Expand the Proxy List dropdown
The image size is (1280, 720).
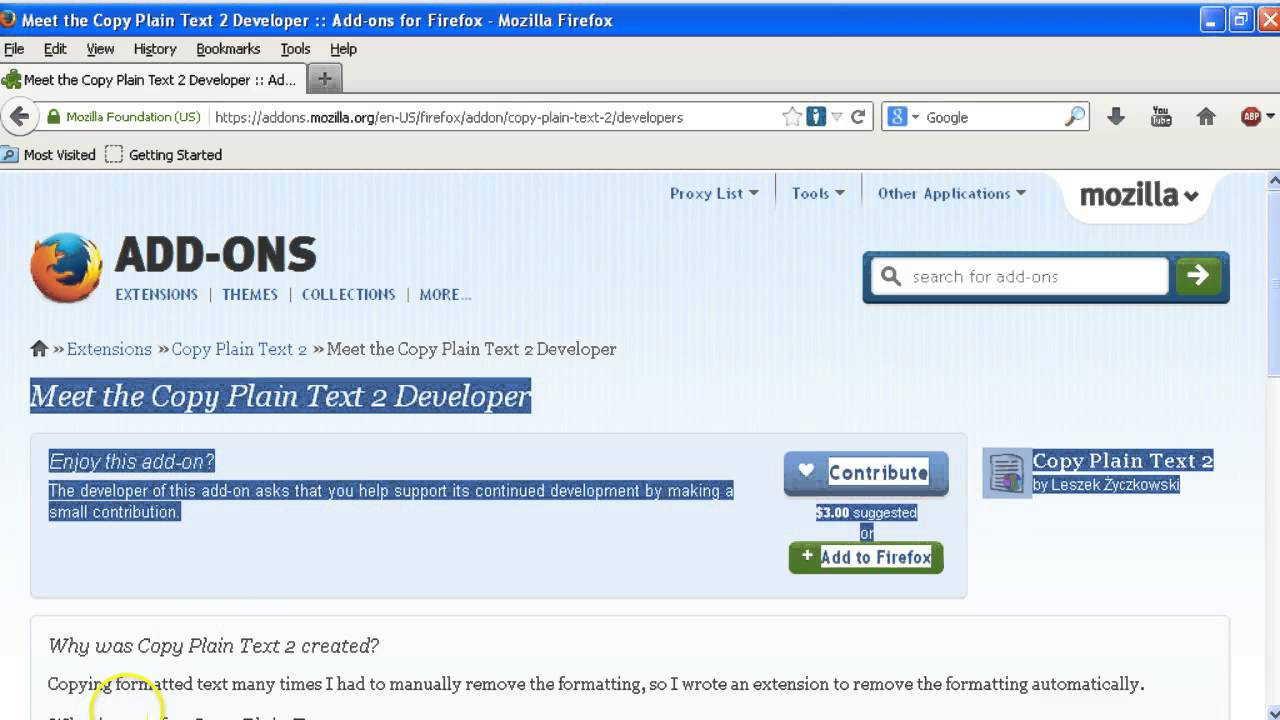[x=714, y=193]
